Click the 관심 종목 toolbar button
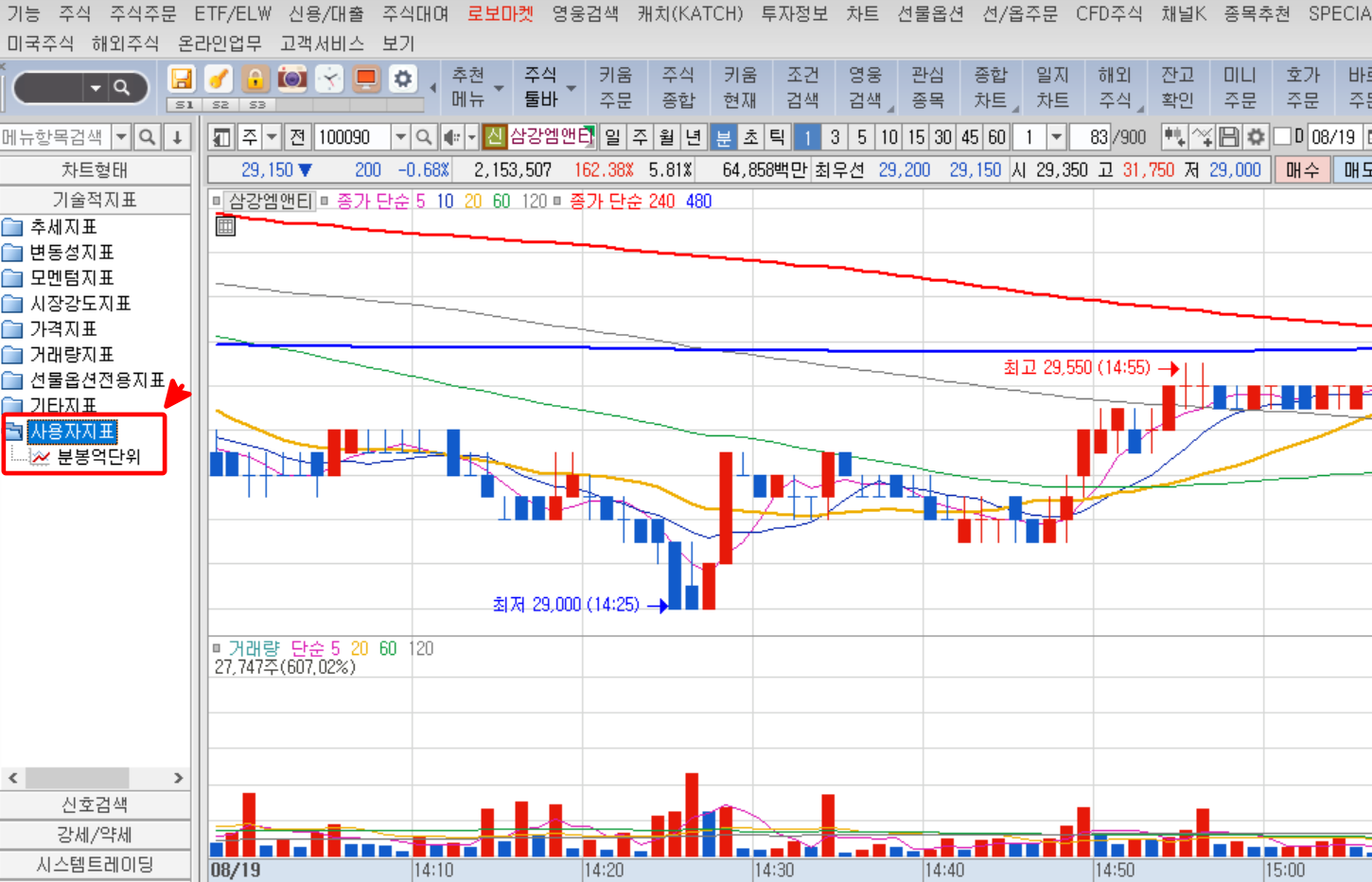This screenshot has height=882, width=1372. (x=927, y=87)
